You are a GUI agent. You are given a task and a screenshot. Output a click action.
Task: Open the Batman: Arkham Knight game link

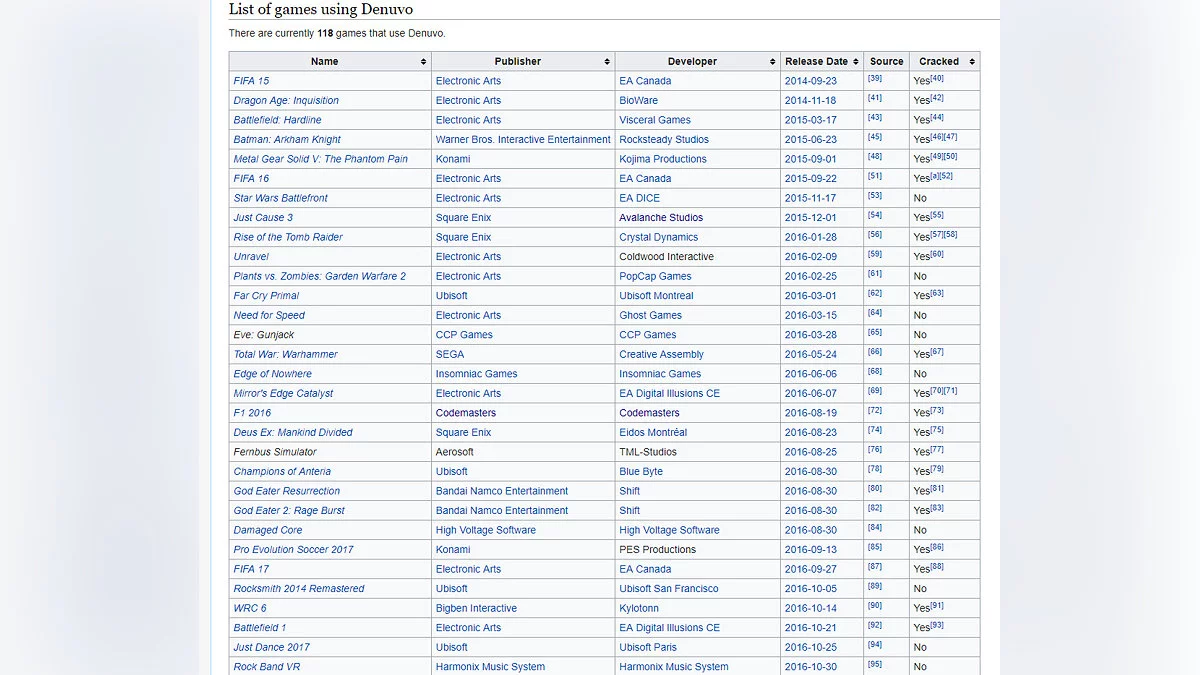tap(287, 140)
